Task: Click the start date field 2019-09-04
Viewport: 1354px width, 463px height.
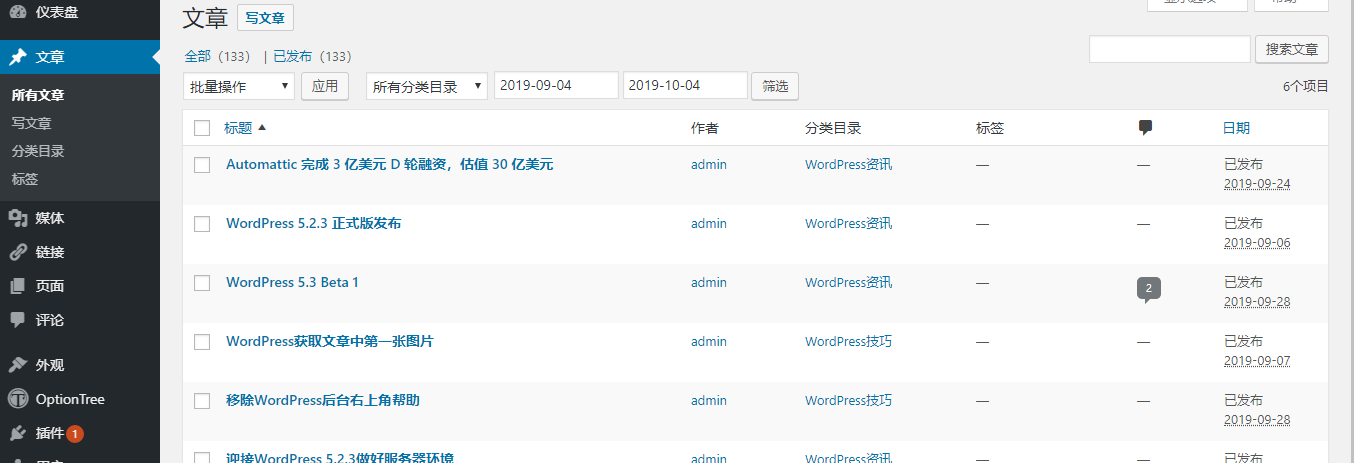Action: point(556,86)
